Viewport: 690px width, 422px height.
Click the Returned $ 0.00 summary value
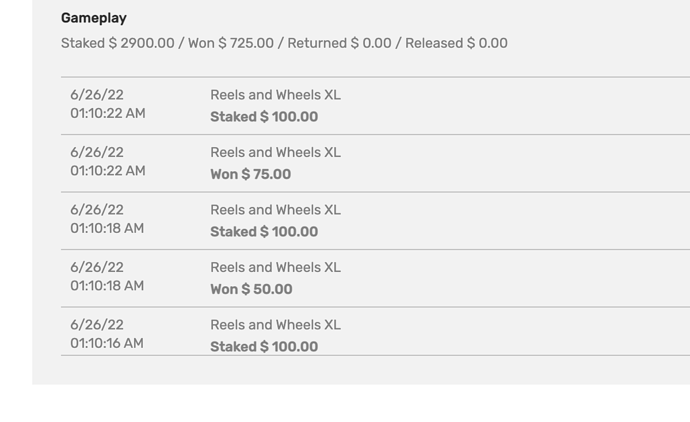tap(339, 43)
